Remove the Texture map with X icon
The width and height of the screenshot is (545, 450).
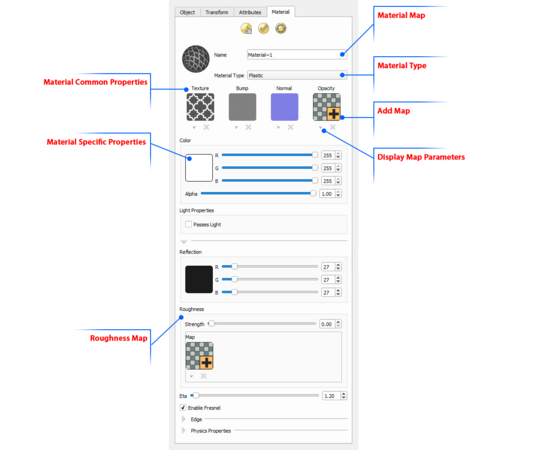pos(206,127)
